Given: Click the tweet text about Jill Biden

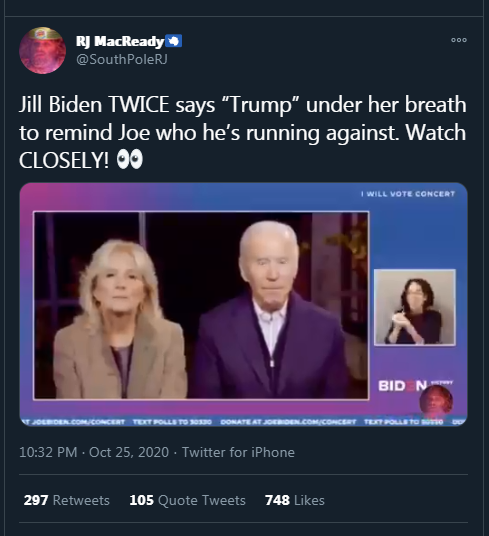Looking at the screenshot, I should pos(243,132).
